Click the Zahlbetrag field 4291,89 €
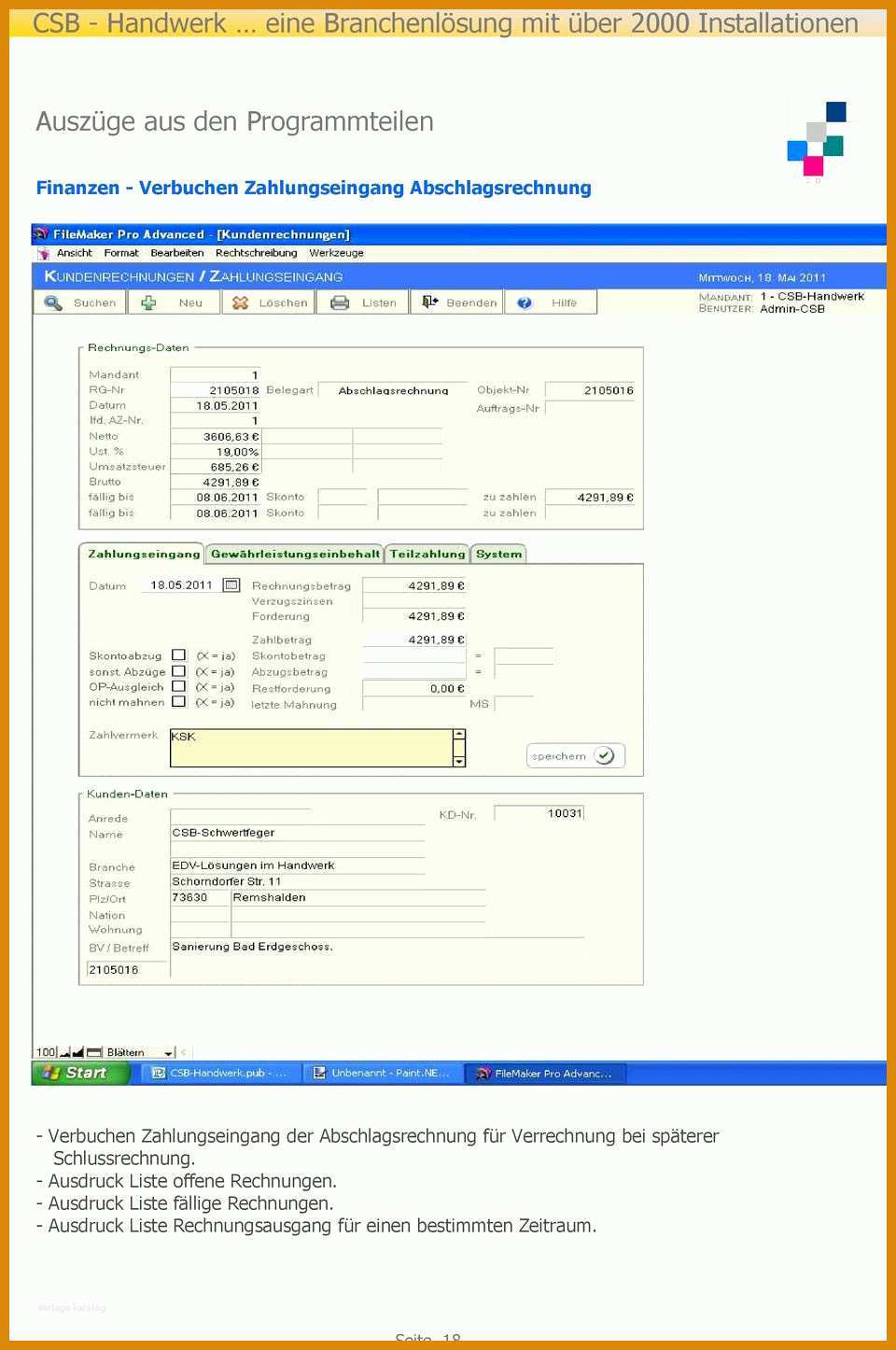Image resolution: width=896 pixels, height=1350 pixels. 414,640
